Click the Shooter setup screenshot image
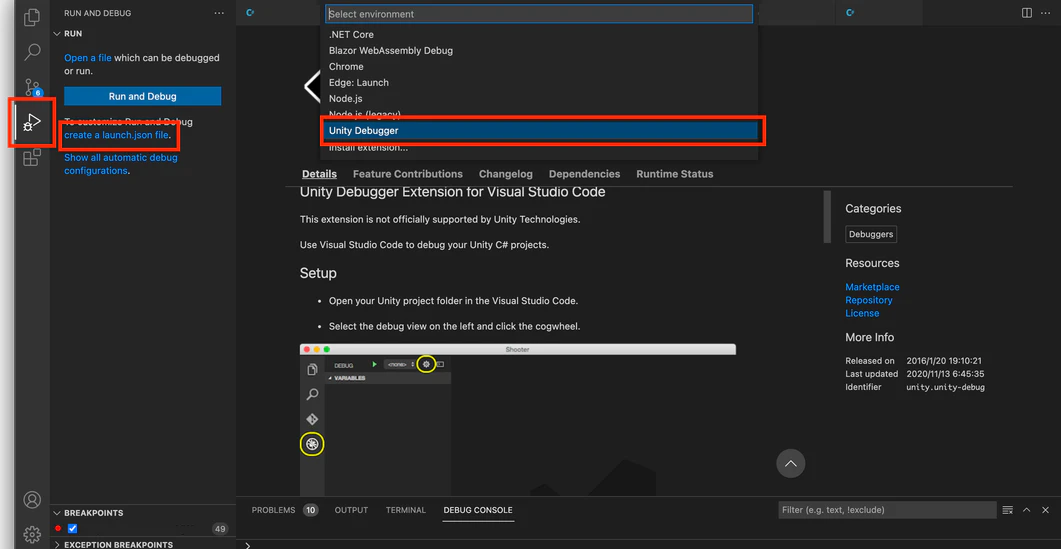This screenshot has width=1061, height=549. [518, 420]
